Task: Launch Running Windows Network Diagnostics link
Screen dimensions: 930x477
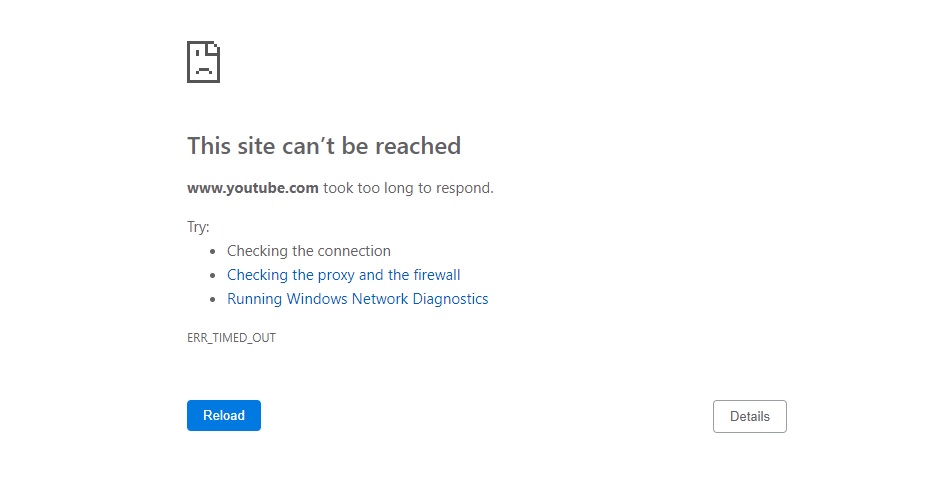Action: 357,299
